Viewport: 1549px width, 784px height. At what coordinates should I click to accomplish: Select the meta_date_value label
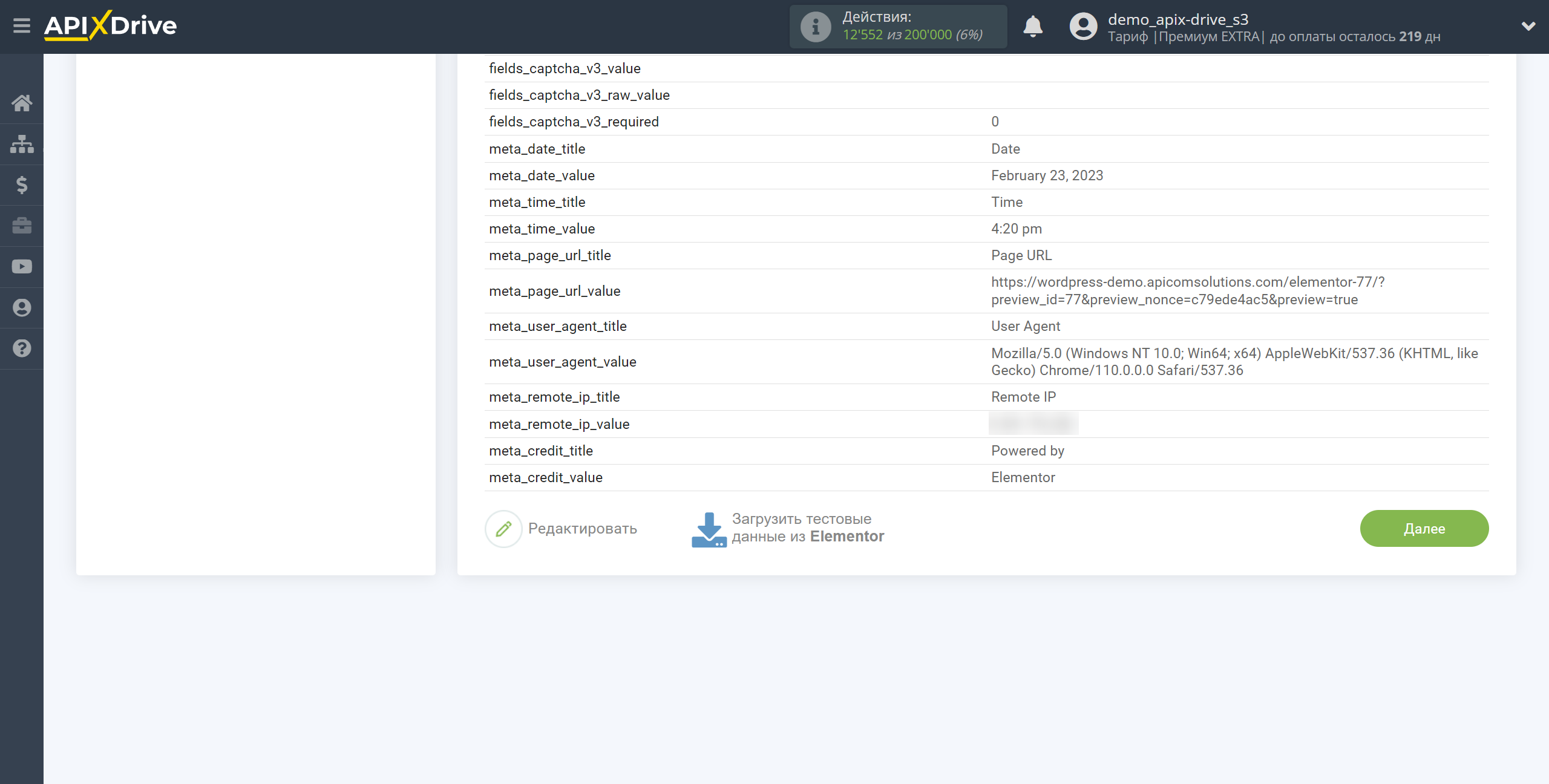pos(542,175)
